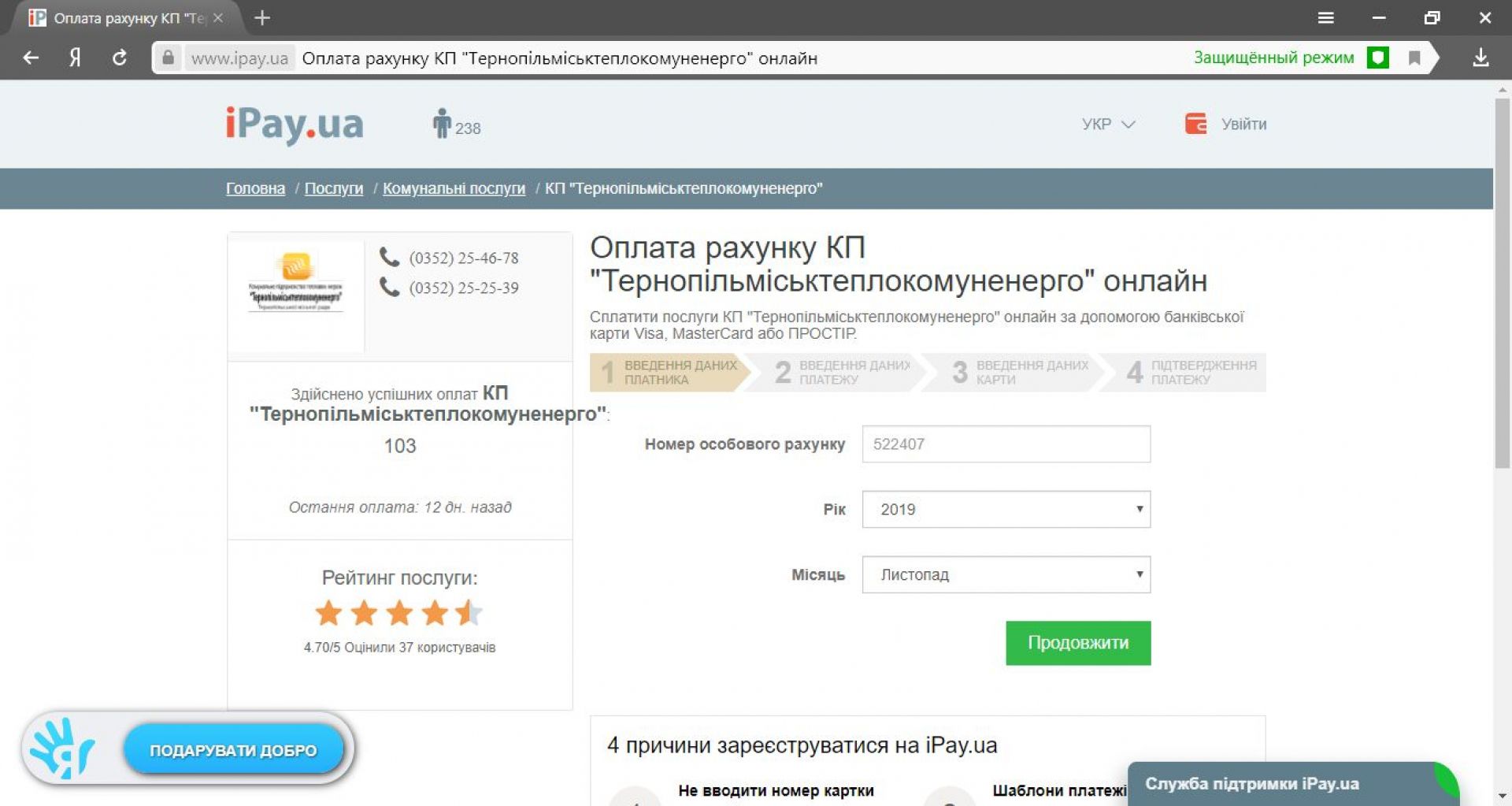1512x806 pixels.
Task: Open the Yandex home icon
Action: [75, 58]
